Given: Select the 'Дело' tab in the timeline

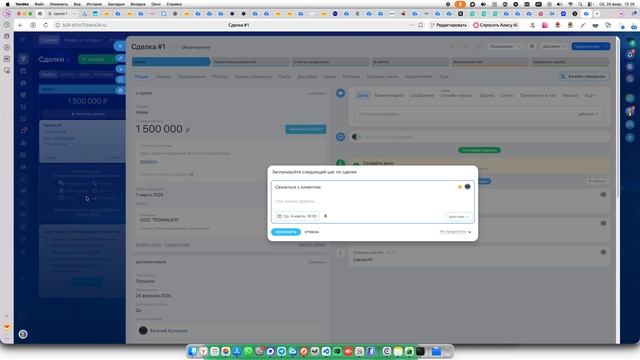Looking at the screenshot, I should [x=362, y=95].
